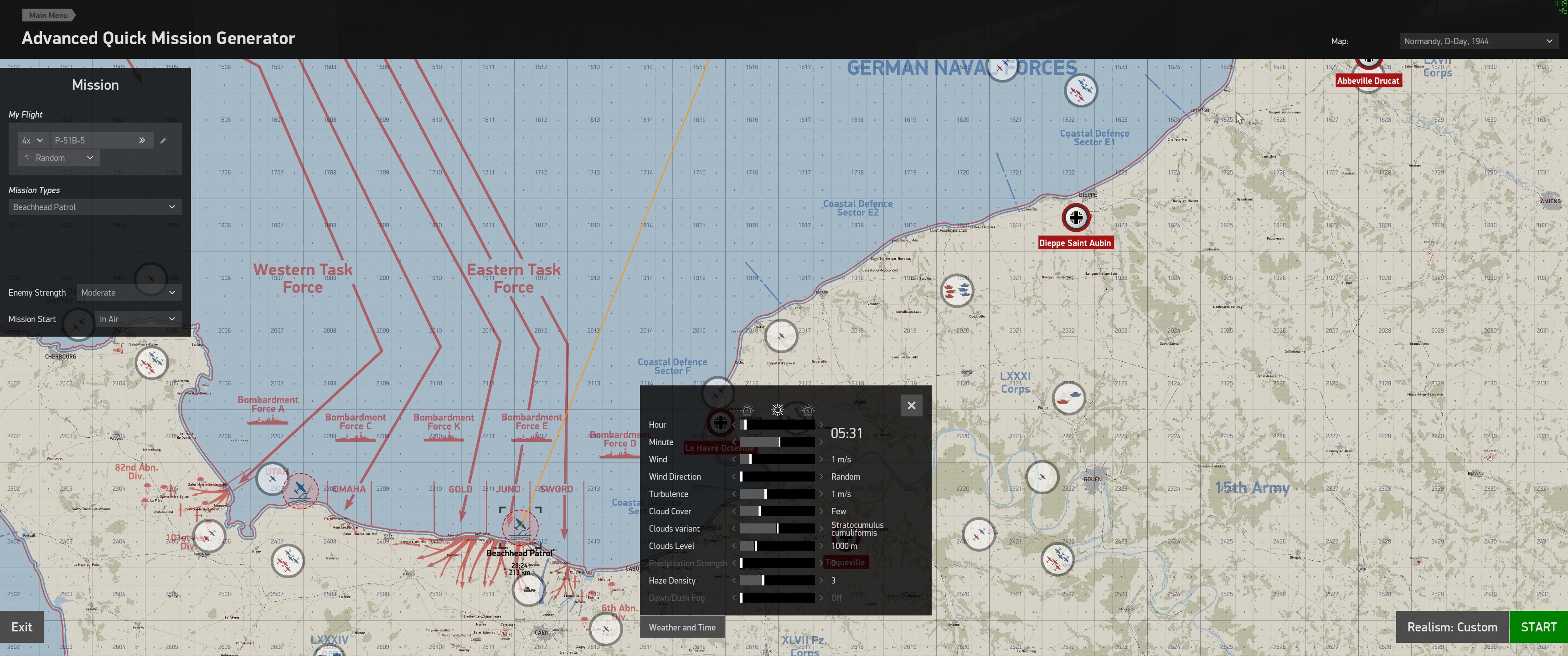Toggle the Weather and Time tab
The width and height of the screenshot is (1568, 656).
[682, 627]
